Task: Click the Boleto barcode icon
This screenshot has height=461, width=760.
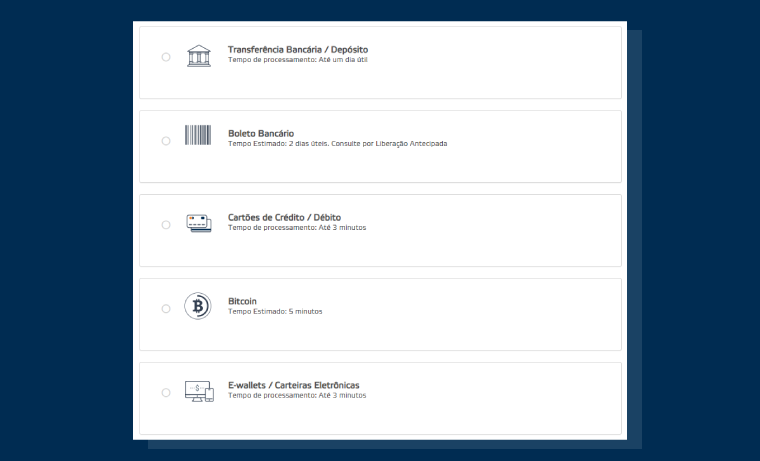Action: tap(198, 135)
